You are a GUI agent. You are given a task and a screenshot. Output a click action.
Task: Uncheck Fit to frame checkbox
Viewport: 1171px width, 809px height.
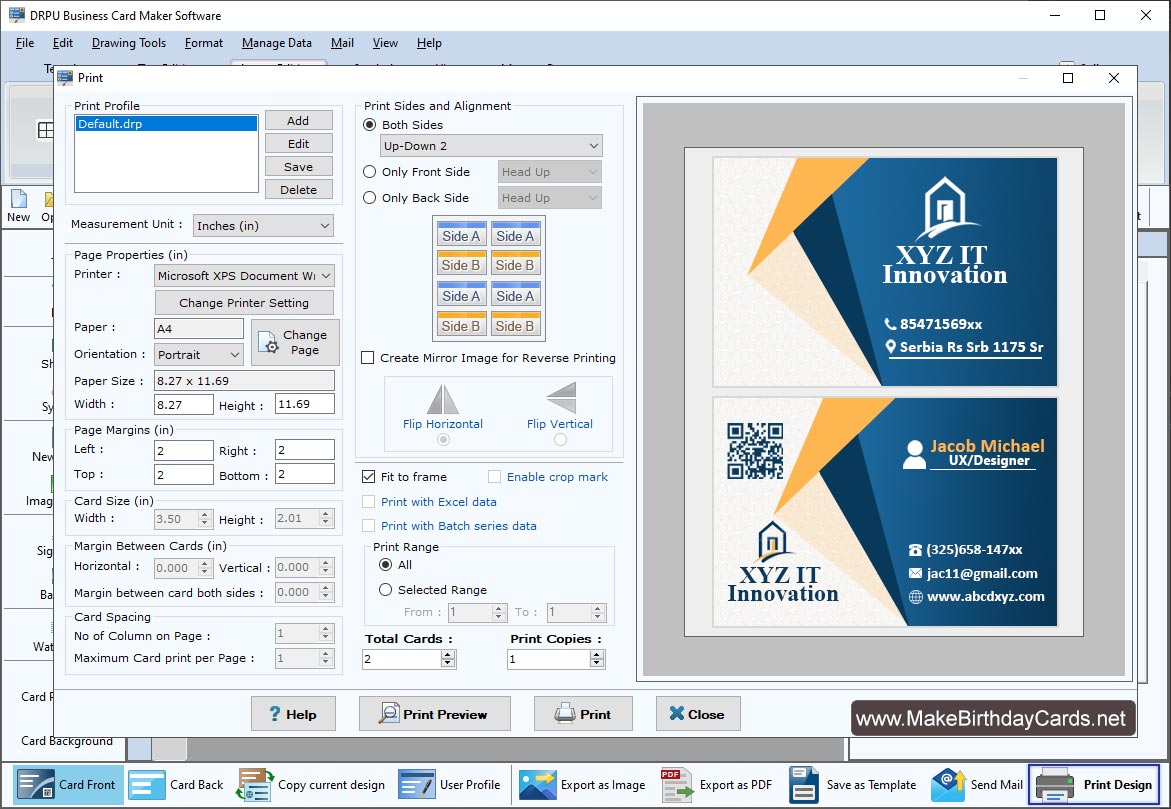pos(368,477)
